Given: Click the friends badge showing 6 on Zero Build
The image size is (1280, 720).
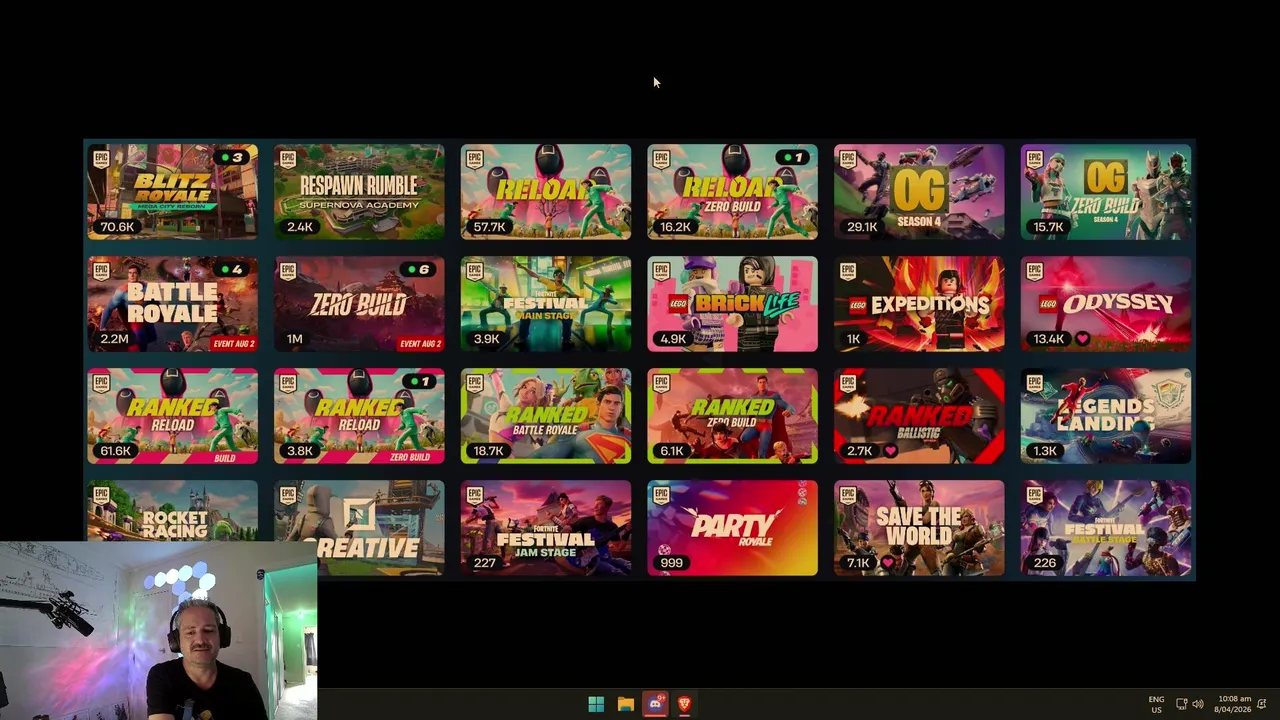Looking at the screenshot, I should 418,269.
